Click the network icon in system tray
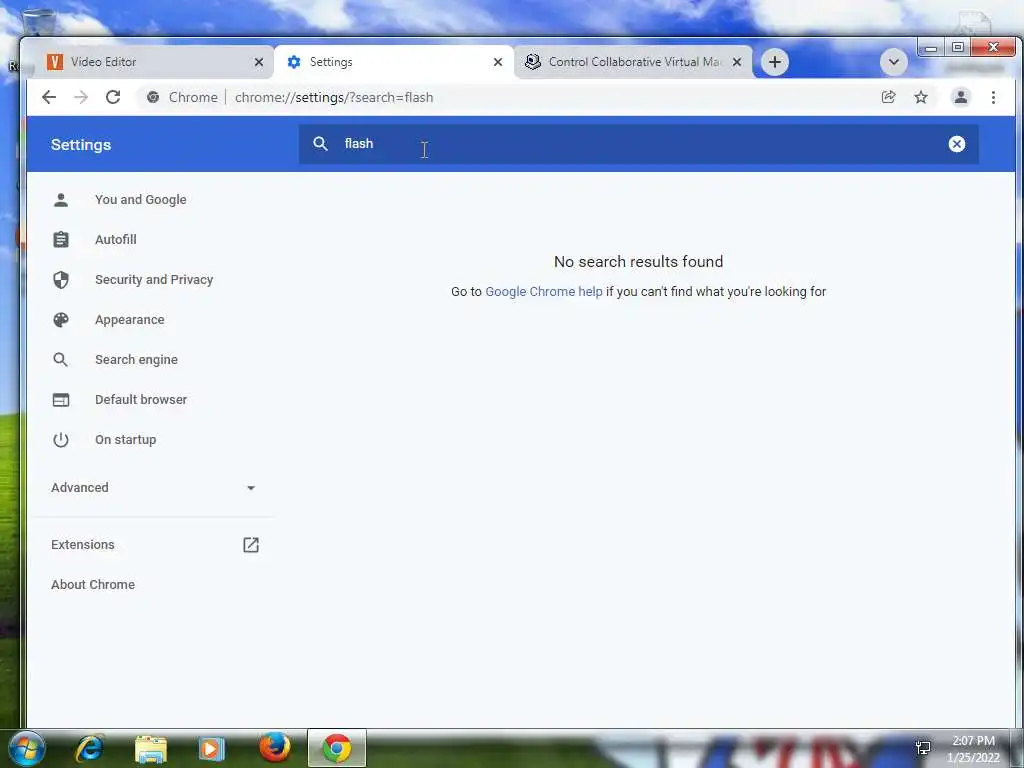The height and width of the screenshot is (768, 1024). [923, 748]
